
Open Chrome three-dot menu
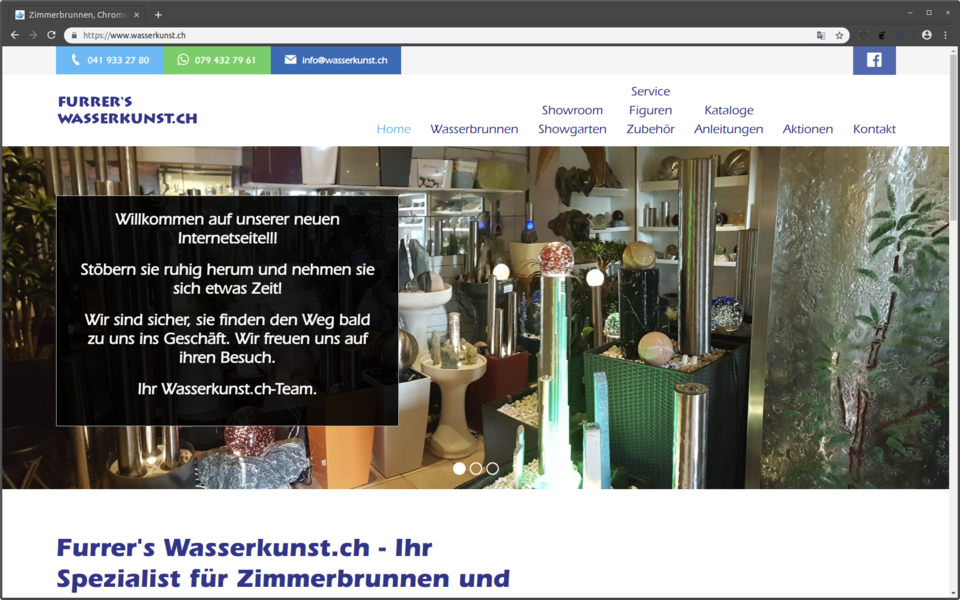[x=945, y=36]
